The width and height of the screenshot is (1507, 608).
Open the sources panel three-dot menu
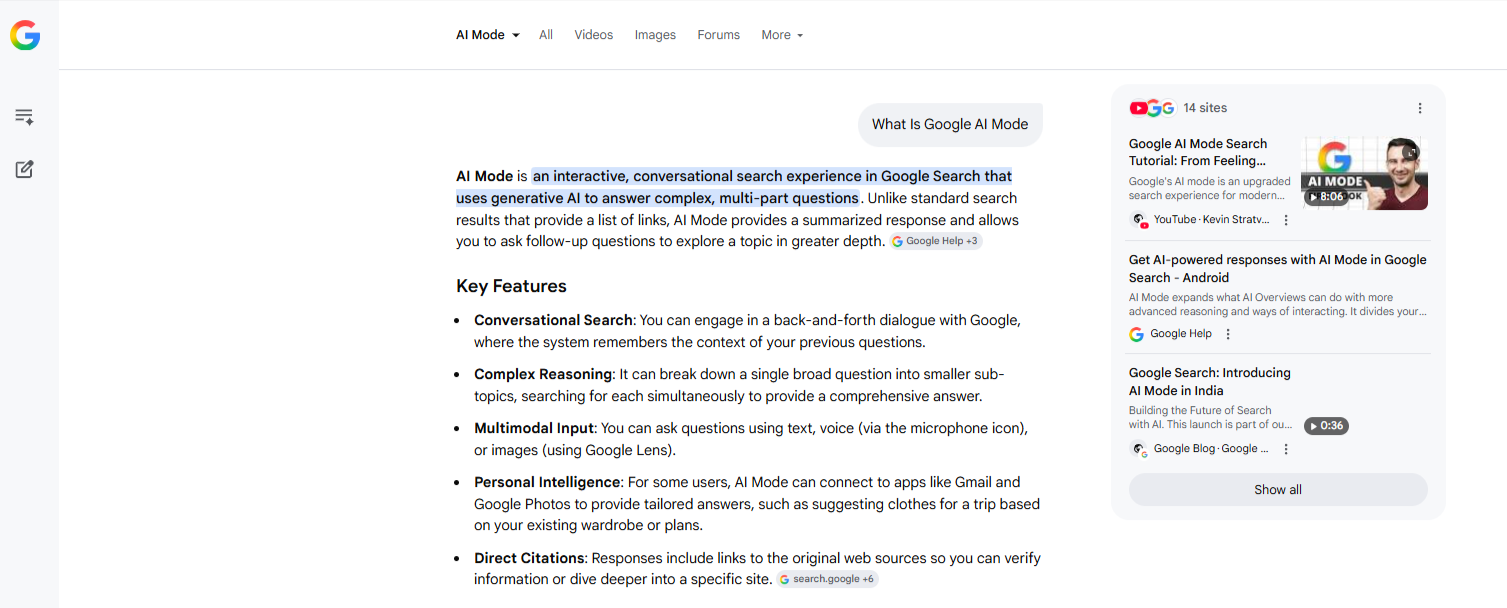coord(1420,108)
